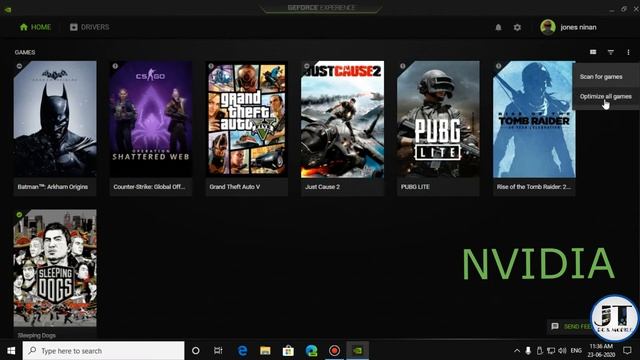Open Microsoft Store from taskbar
Screen dimensions: 640x360
pyautogui.click(x=288, y=351)
